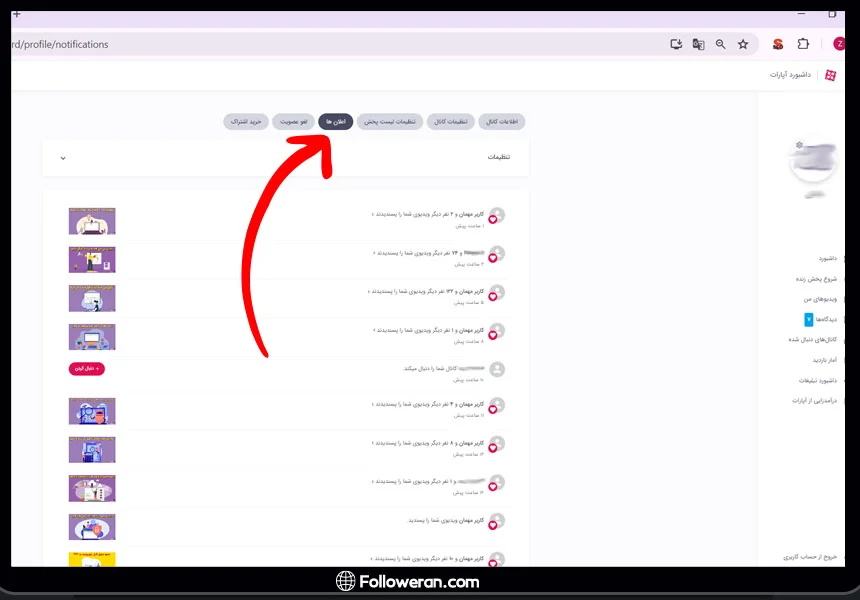
Task: Bookmark this page with the star icon
Action: tap(743, 44)
